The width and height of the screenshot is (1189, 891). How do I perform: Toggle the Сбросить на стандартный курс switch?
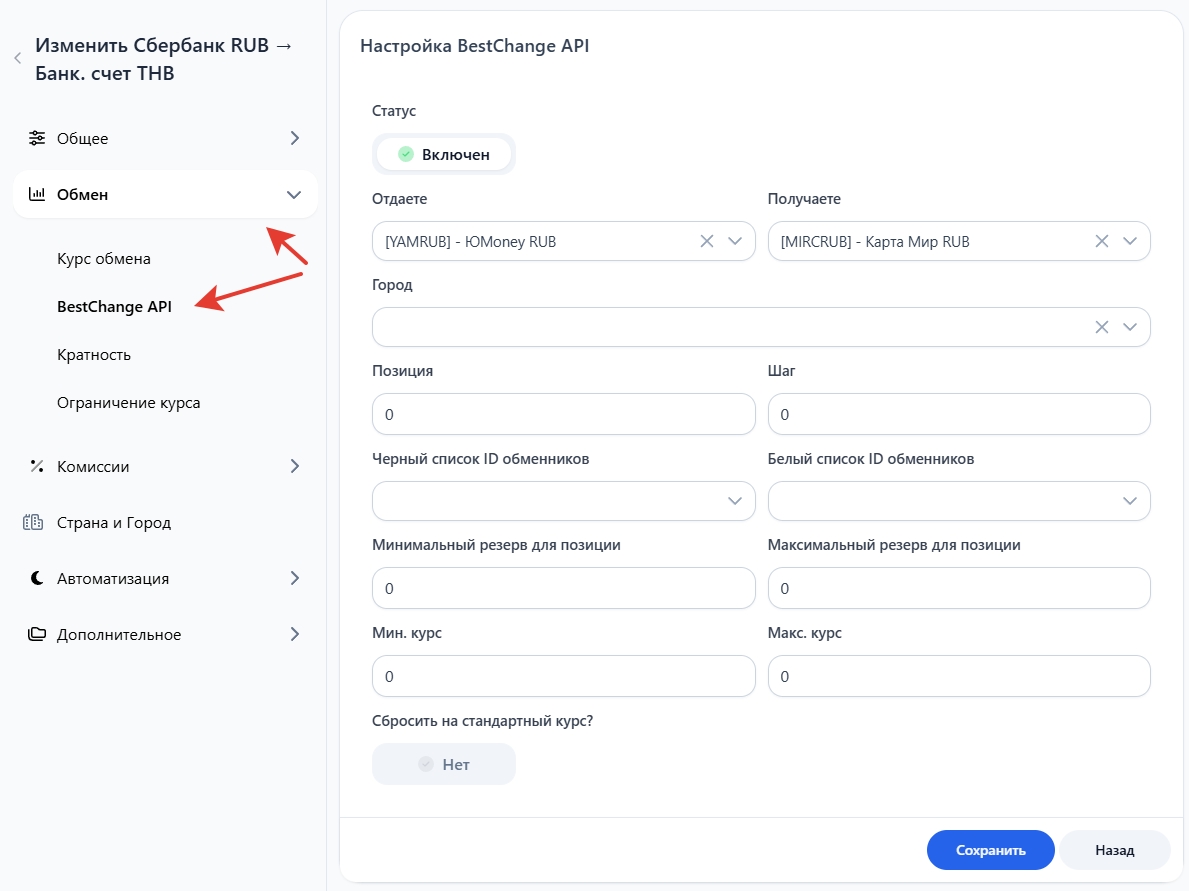[x=444, y=764]
